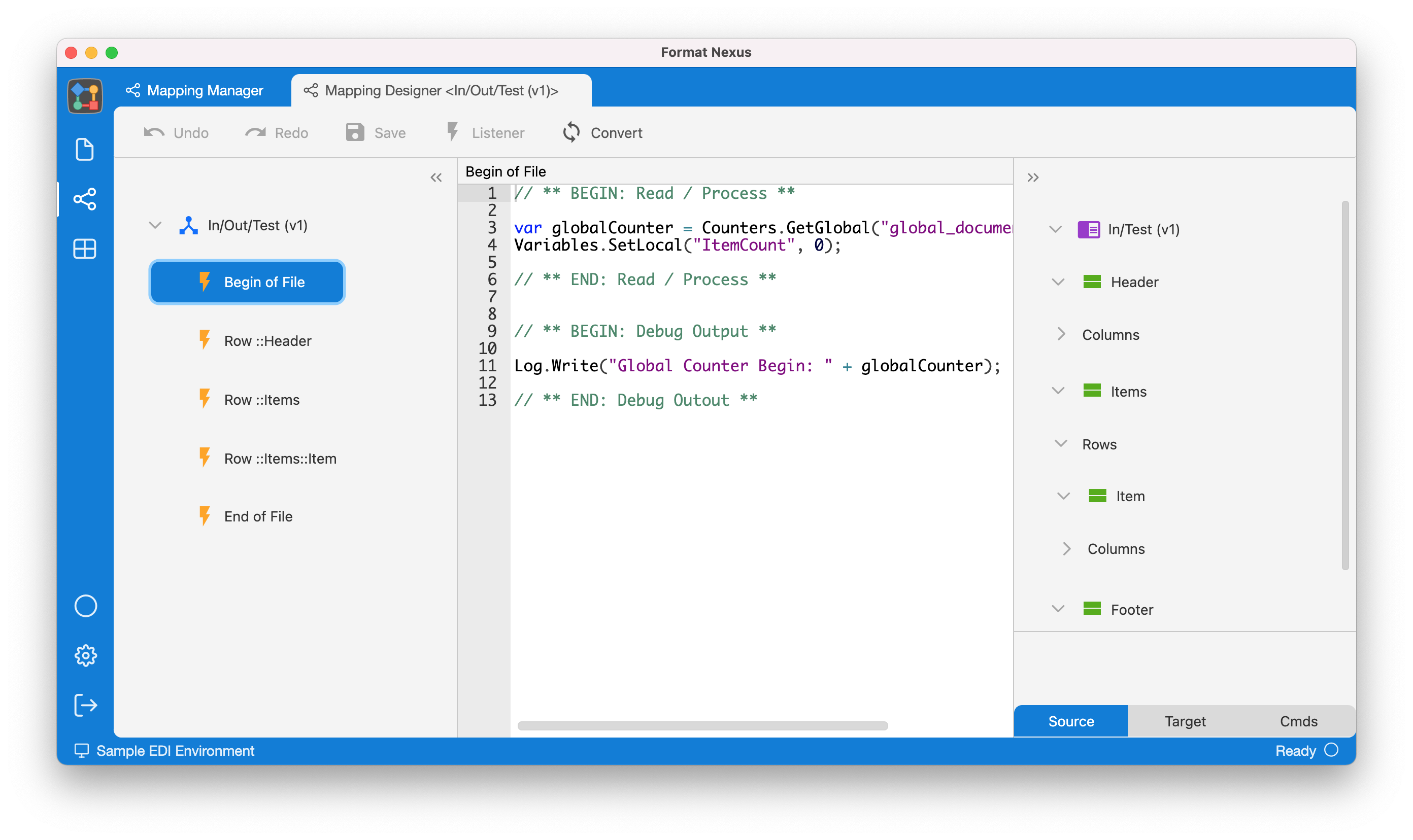Click the Save floppy disk icon
The image size is (1413, 840).
[355, 132]
